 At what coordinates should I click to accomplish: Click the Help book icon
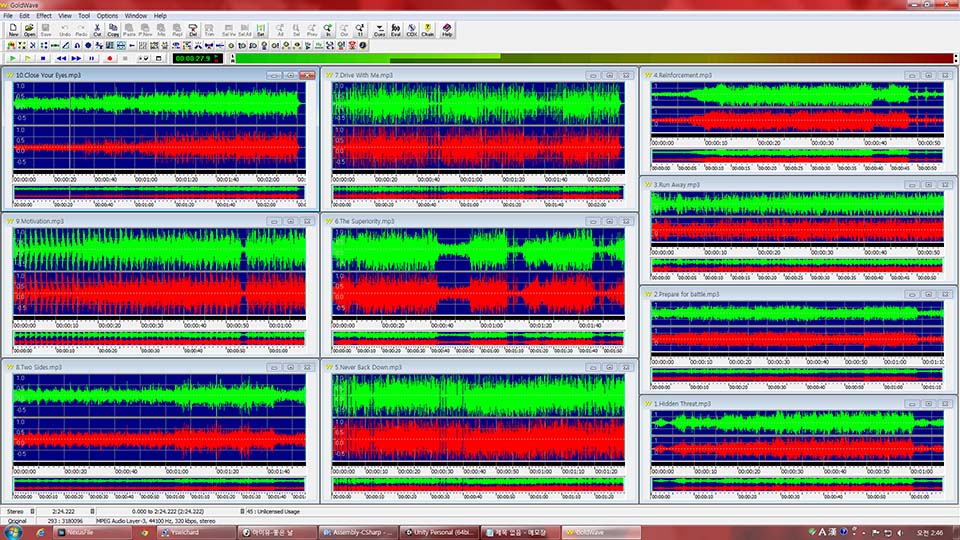click(447, 30)
